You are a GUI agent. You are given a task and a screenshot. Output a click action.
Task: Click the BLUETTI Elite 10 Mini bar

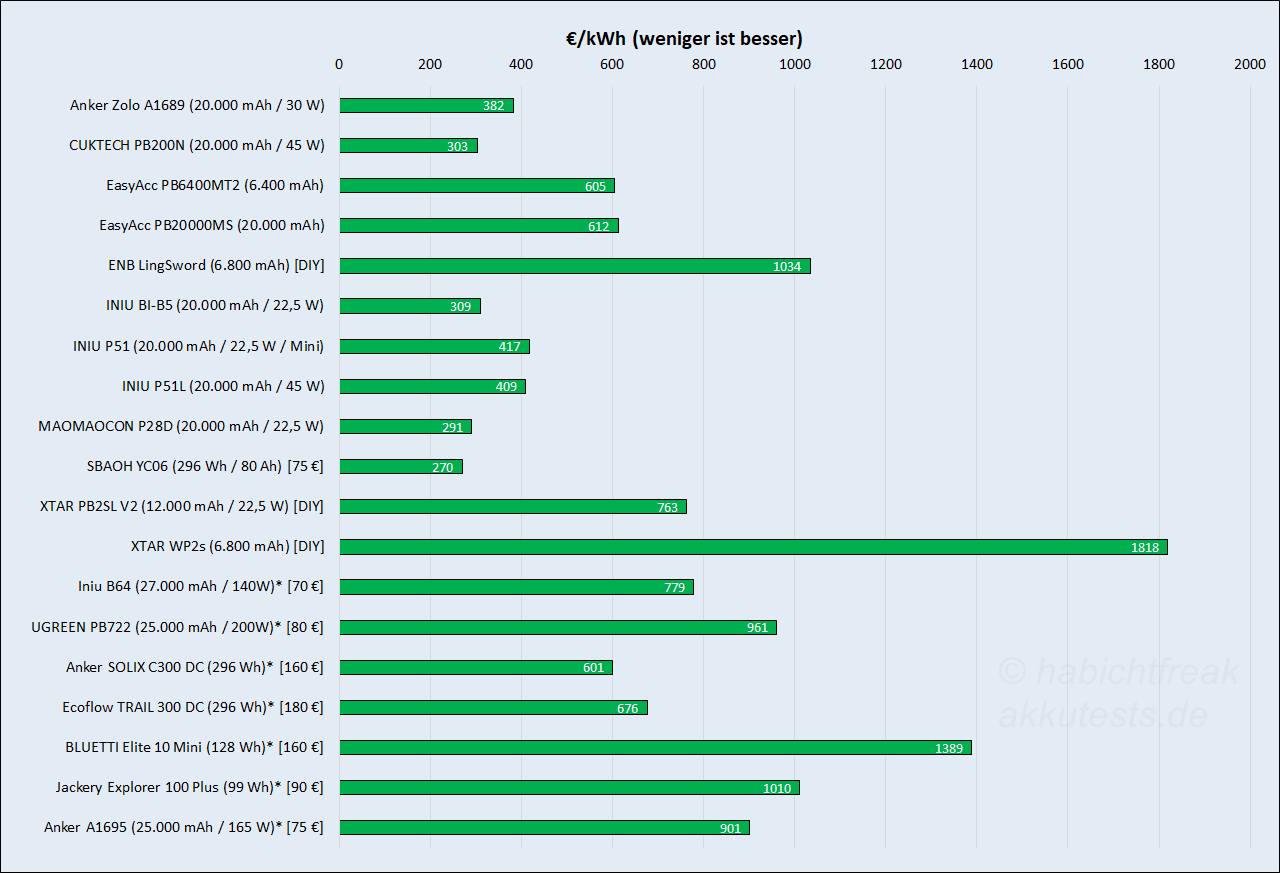(655, 747)
